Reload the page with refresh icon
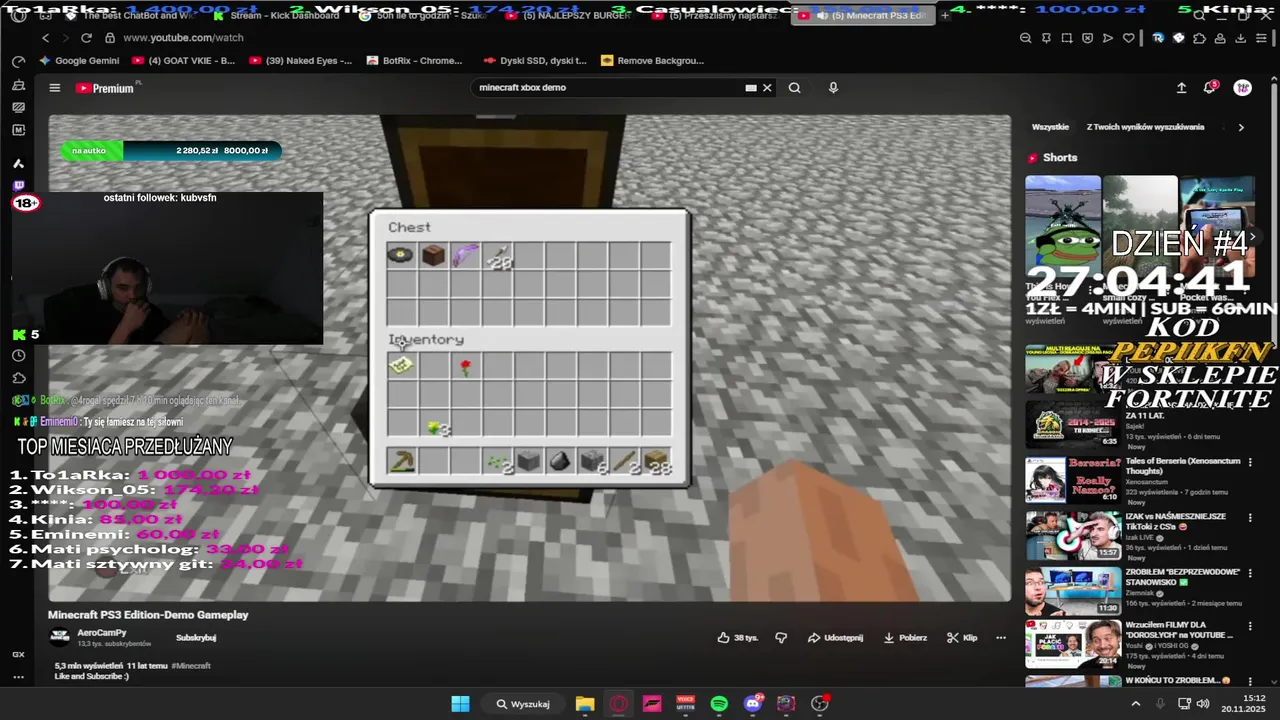Screen dimensions: 1280x720 point(86,38)
